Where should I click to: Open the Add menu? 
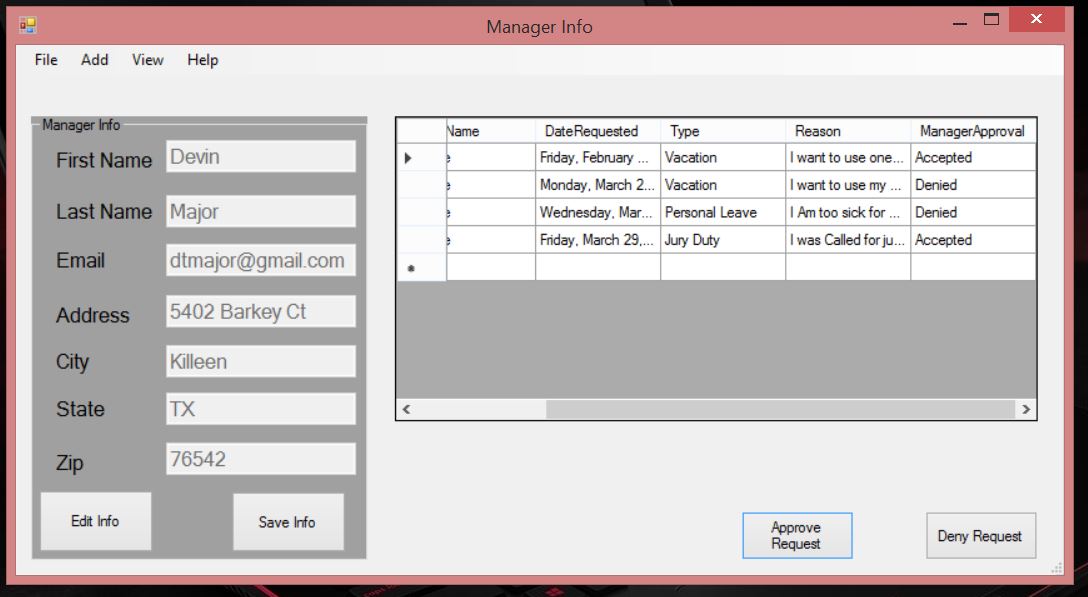95,60
